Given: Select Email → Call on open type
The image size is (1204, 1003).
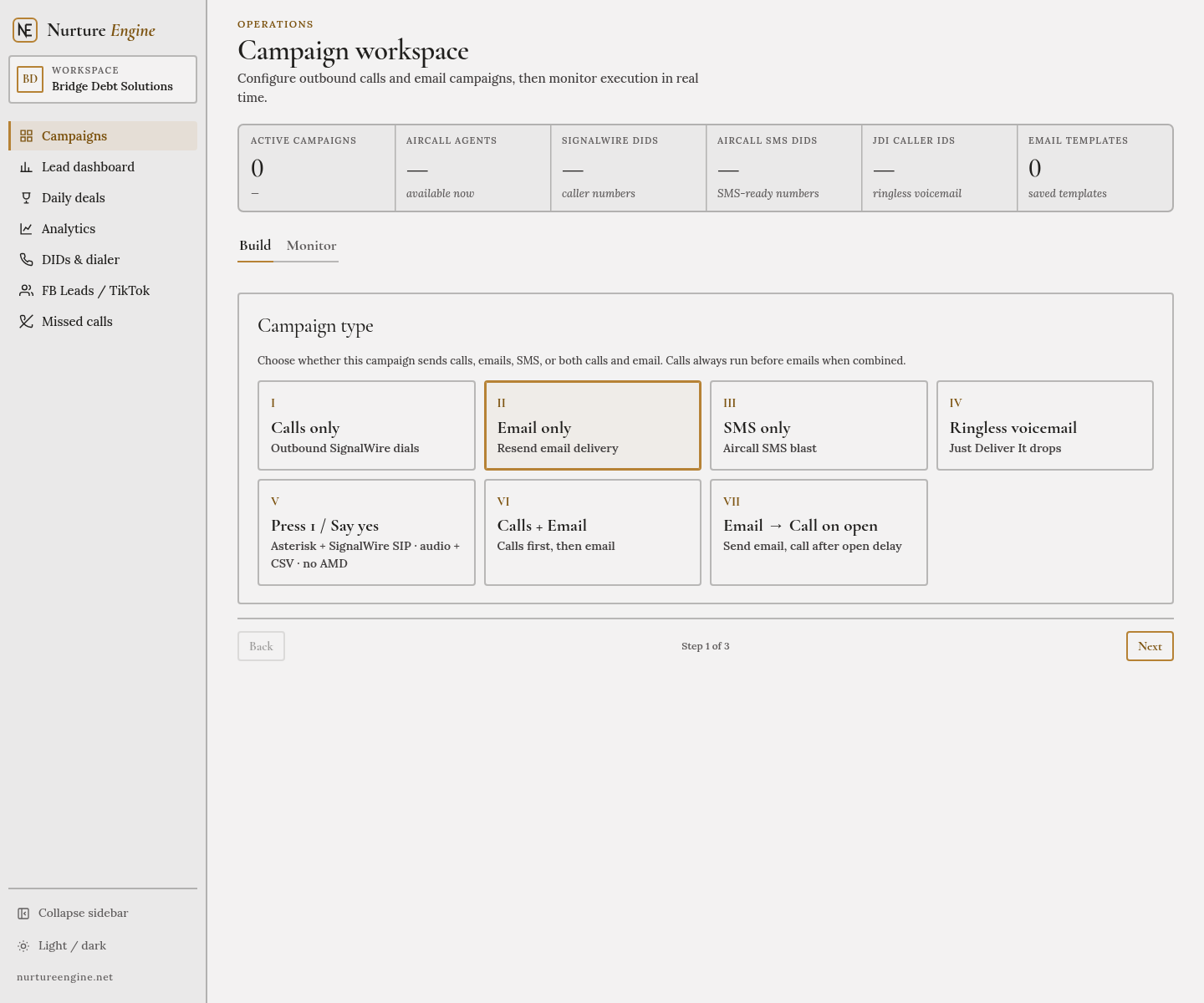Looking at the screenshot, I should click(819, 532).
